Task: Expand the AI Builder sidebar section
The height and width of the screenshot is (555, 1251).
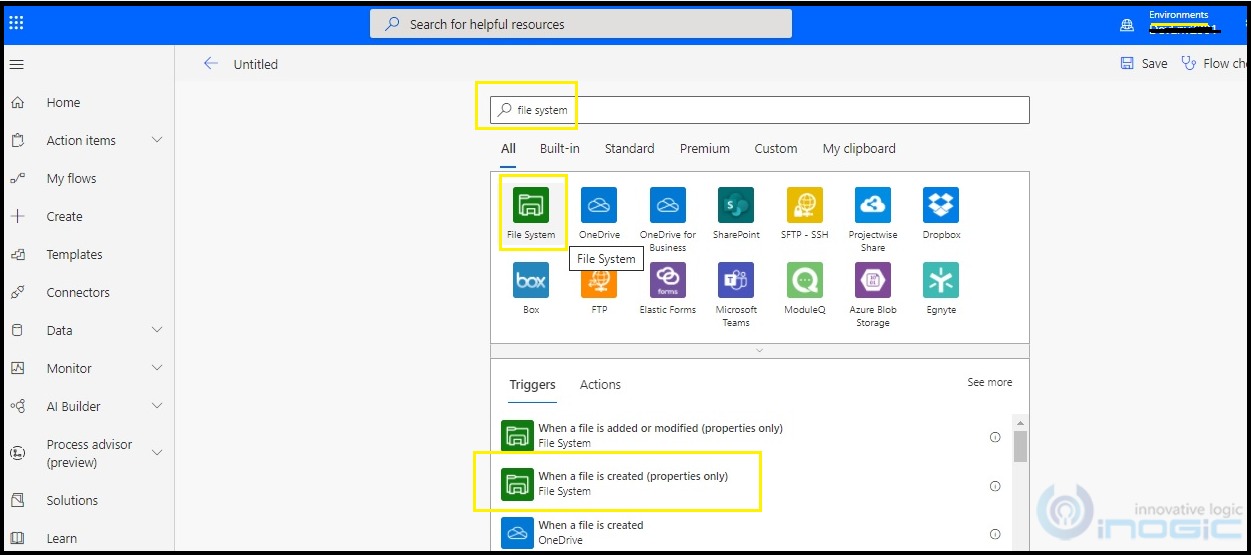Action: coord(157,406)
